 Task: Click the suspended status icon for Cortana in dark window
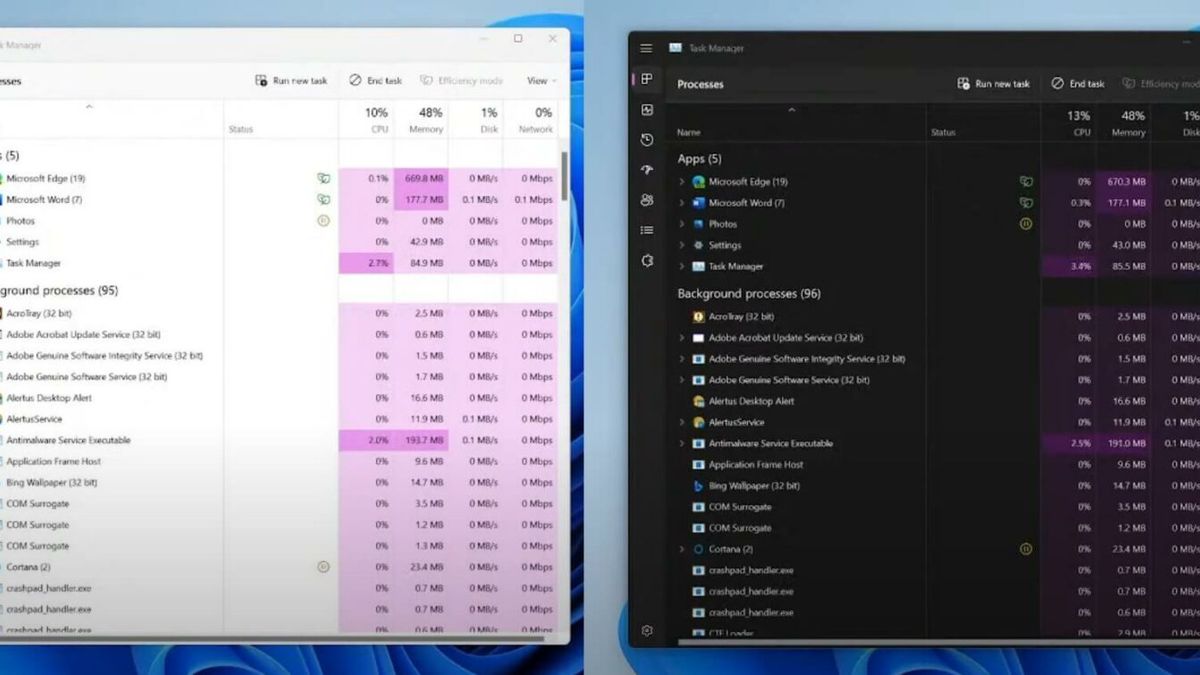(1025, 549)
